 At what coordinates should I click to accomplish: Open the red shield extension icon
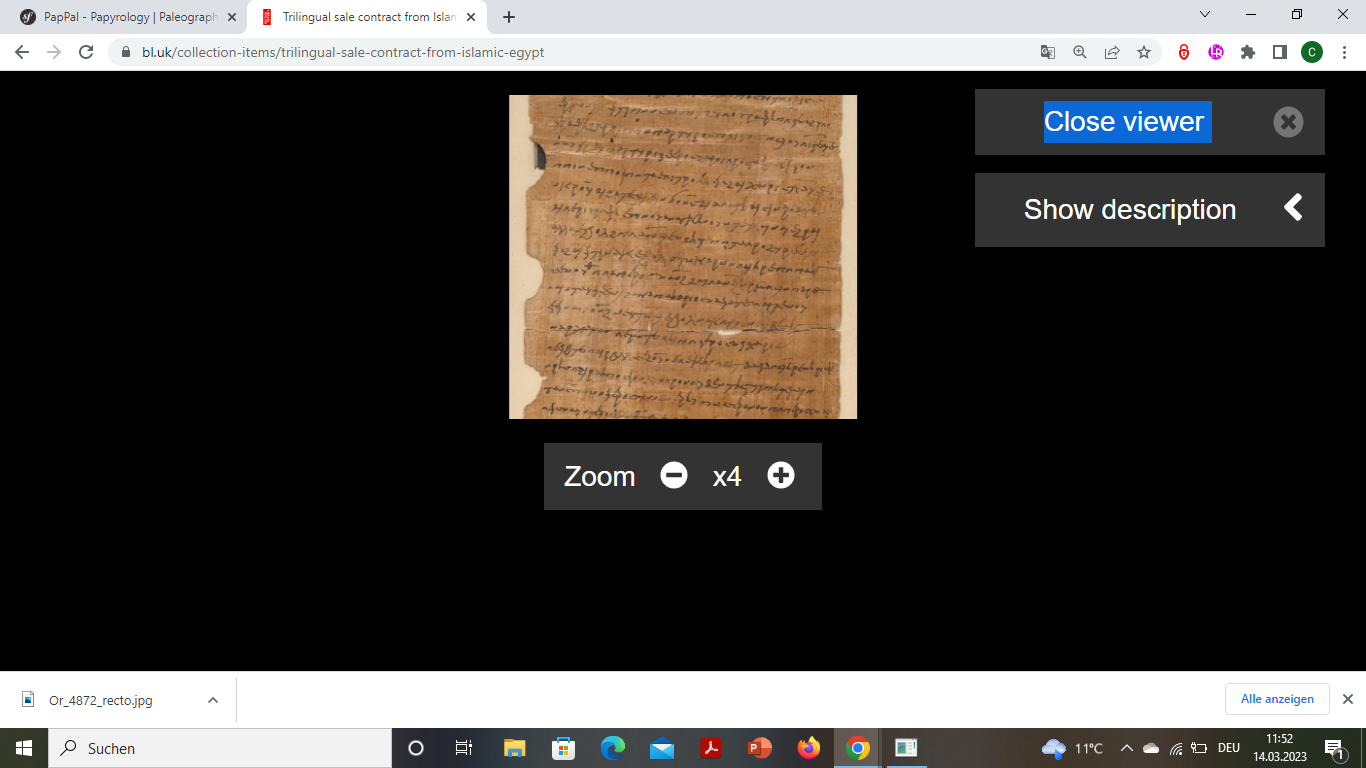[1184, 52]
